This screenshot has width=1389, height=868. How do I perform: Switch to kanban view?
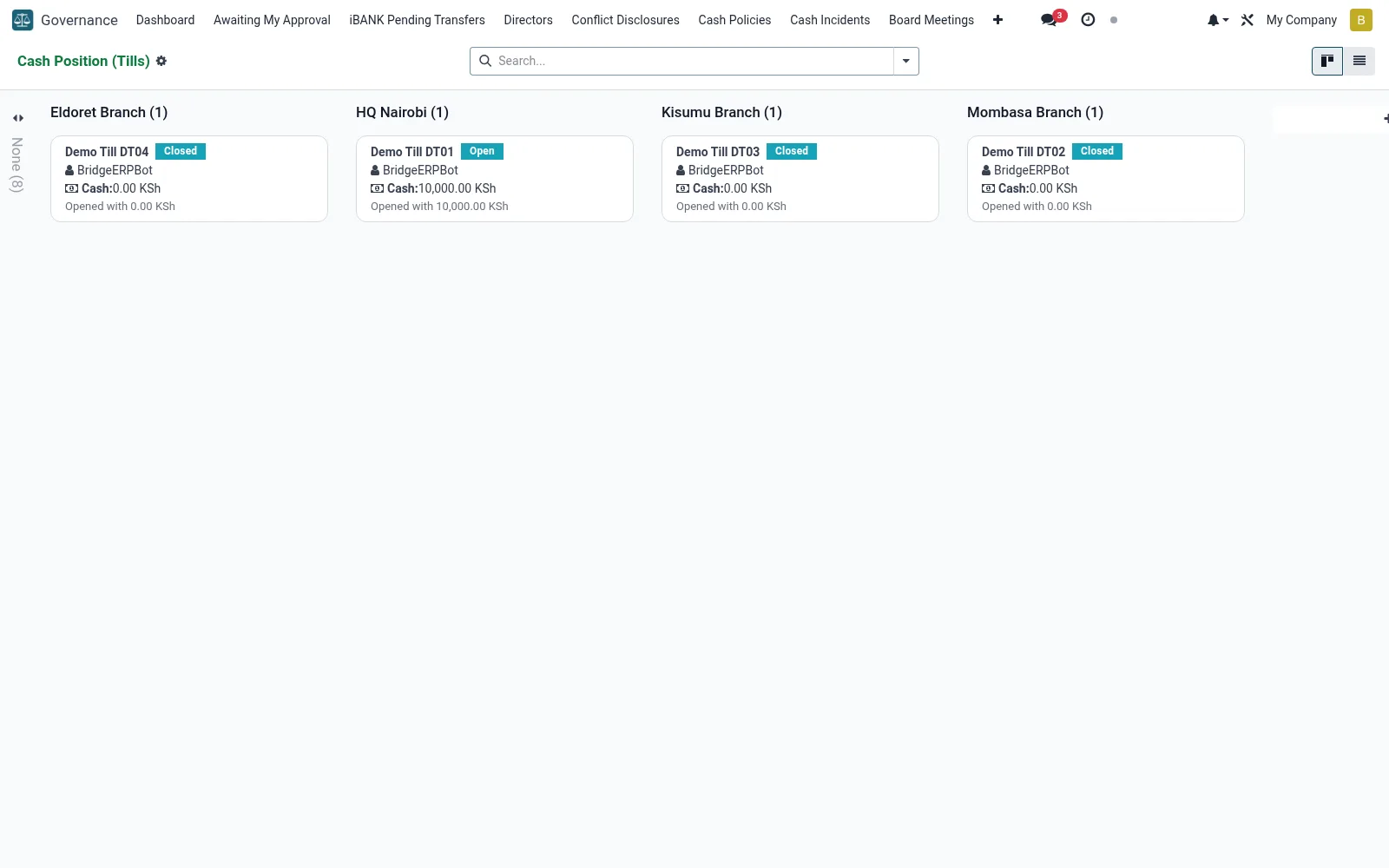coord(1326,61)
